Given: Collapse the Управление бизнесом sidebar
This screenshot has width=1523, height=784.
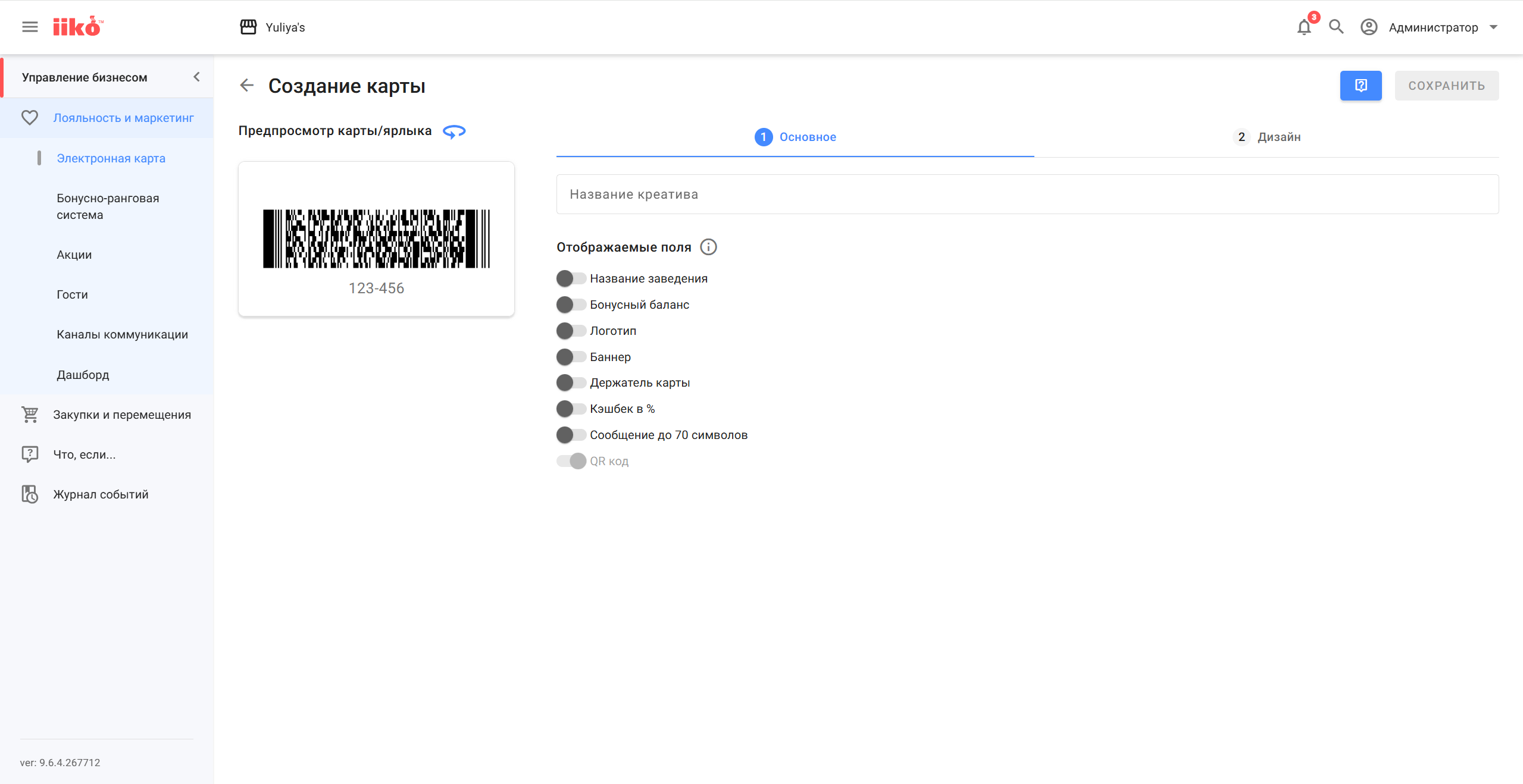Looking at the screenshot, I should pyautogui.click(x=196, y=77).
